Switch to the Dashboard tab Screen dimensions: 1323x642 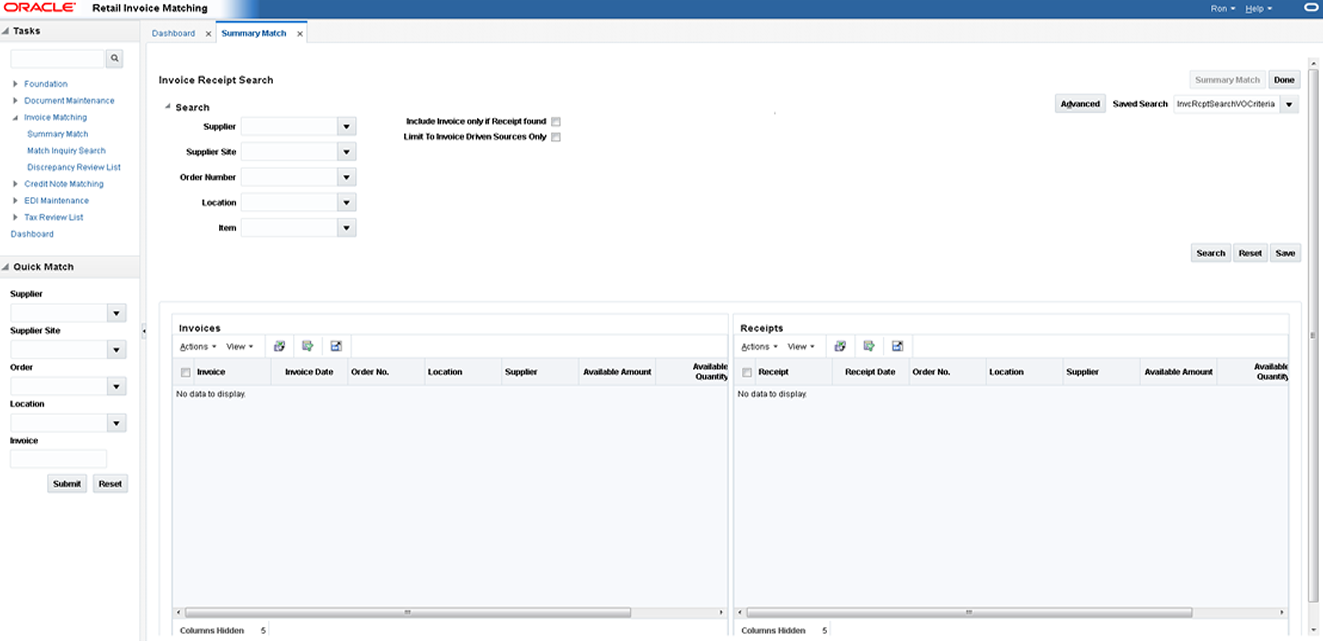pos(173,33)
